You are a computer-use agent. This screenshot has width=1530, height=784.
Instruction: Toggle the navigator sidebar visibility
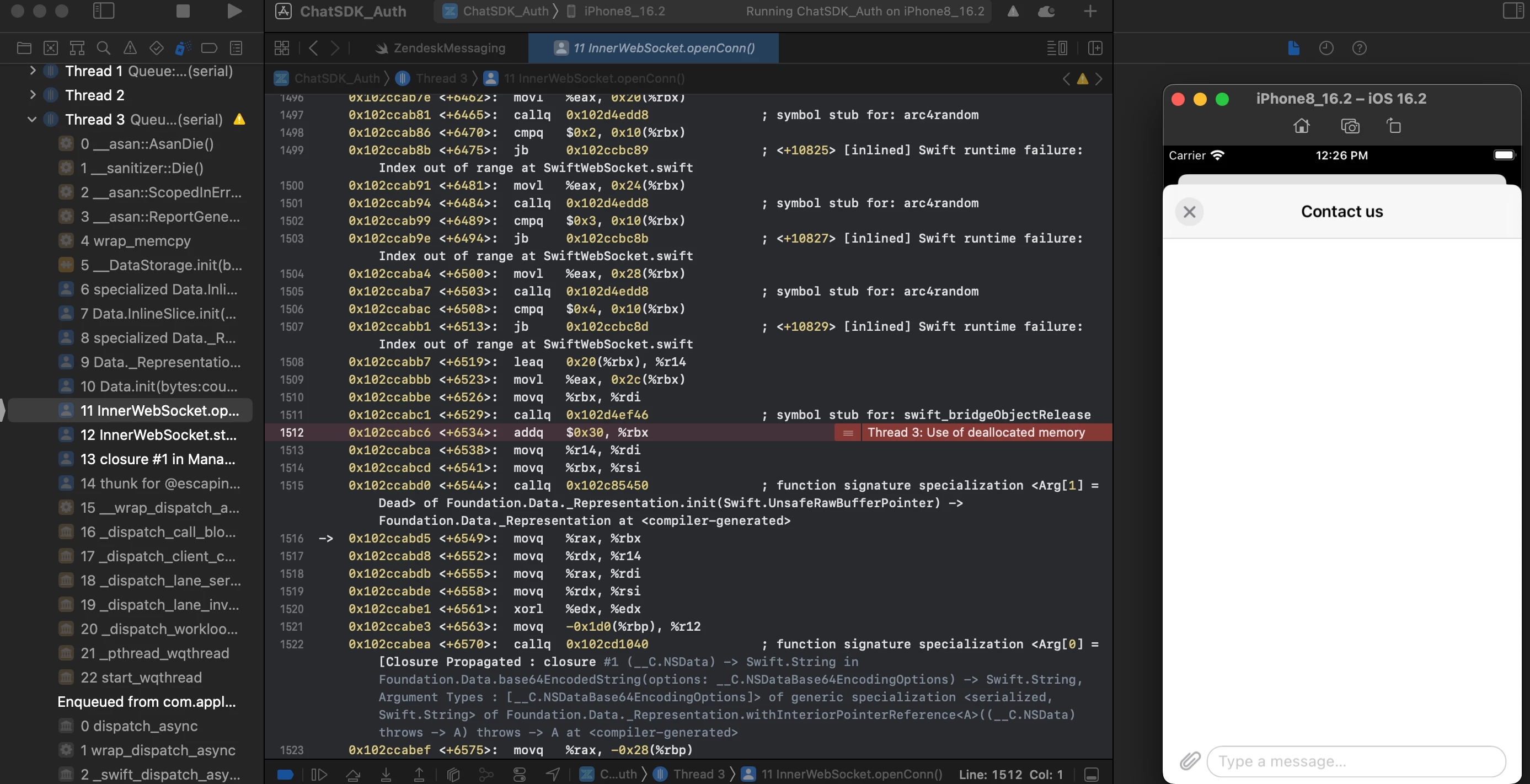coord(104,10)
